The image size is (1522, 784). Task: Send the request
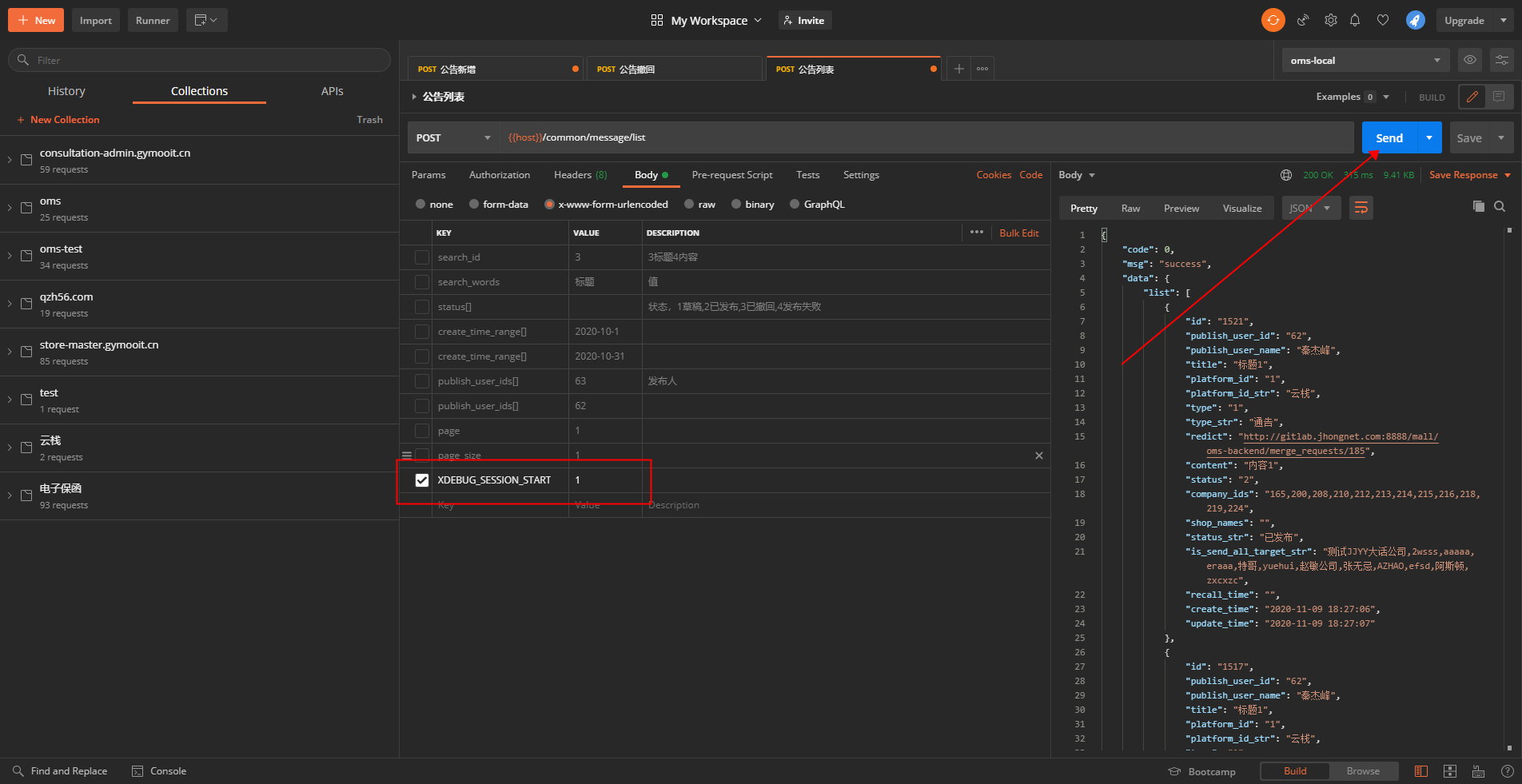(1389, 137)
